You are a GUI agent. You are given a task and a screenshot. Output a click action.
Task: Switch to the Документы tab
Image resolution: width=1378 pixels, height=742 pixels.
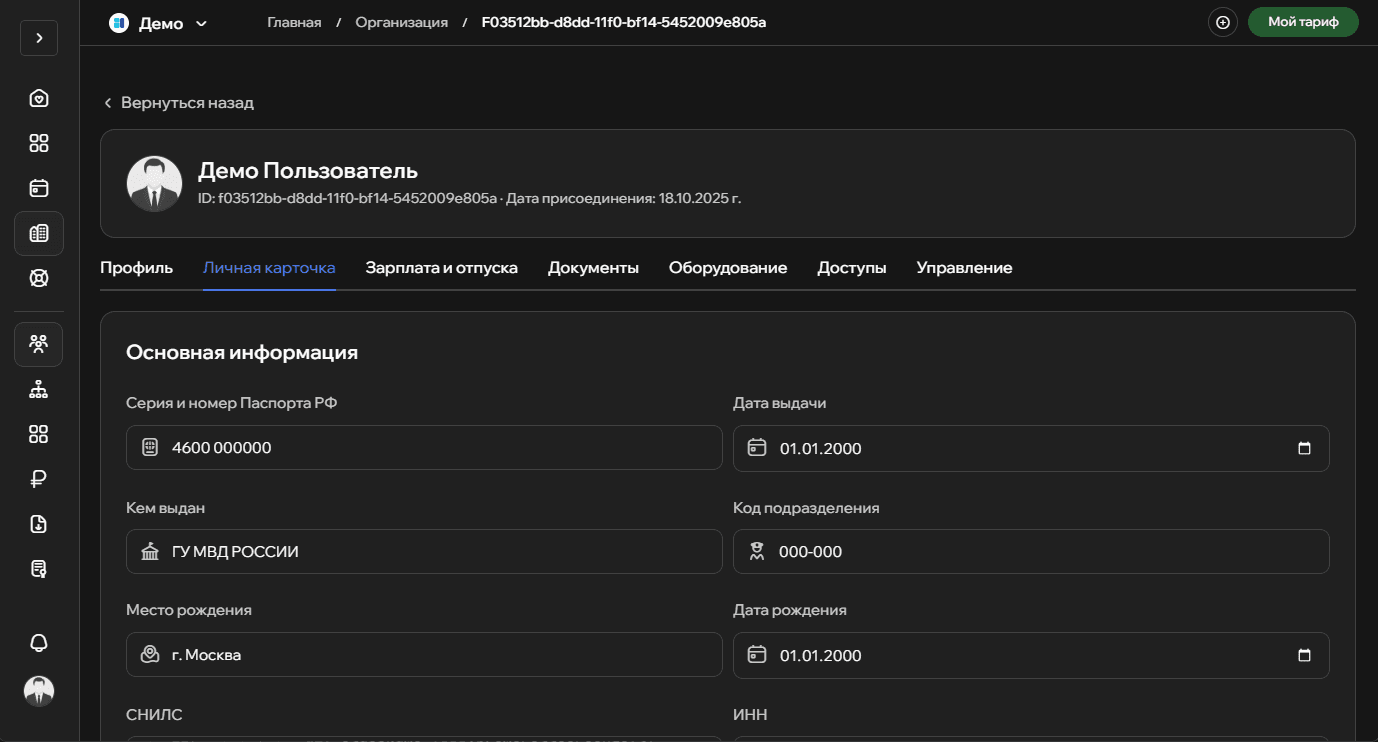[x=593, y=268]
